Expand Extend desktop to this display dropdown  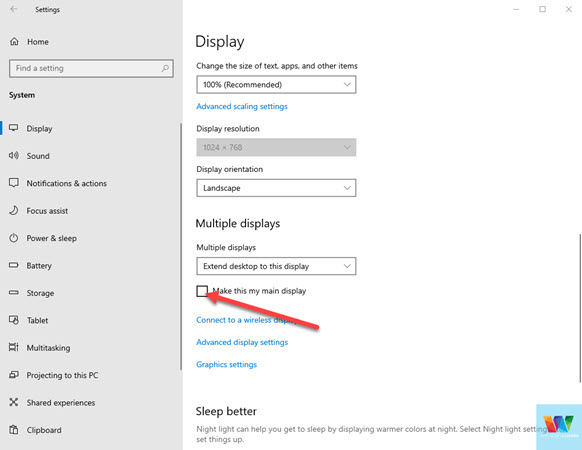point(276,266)
